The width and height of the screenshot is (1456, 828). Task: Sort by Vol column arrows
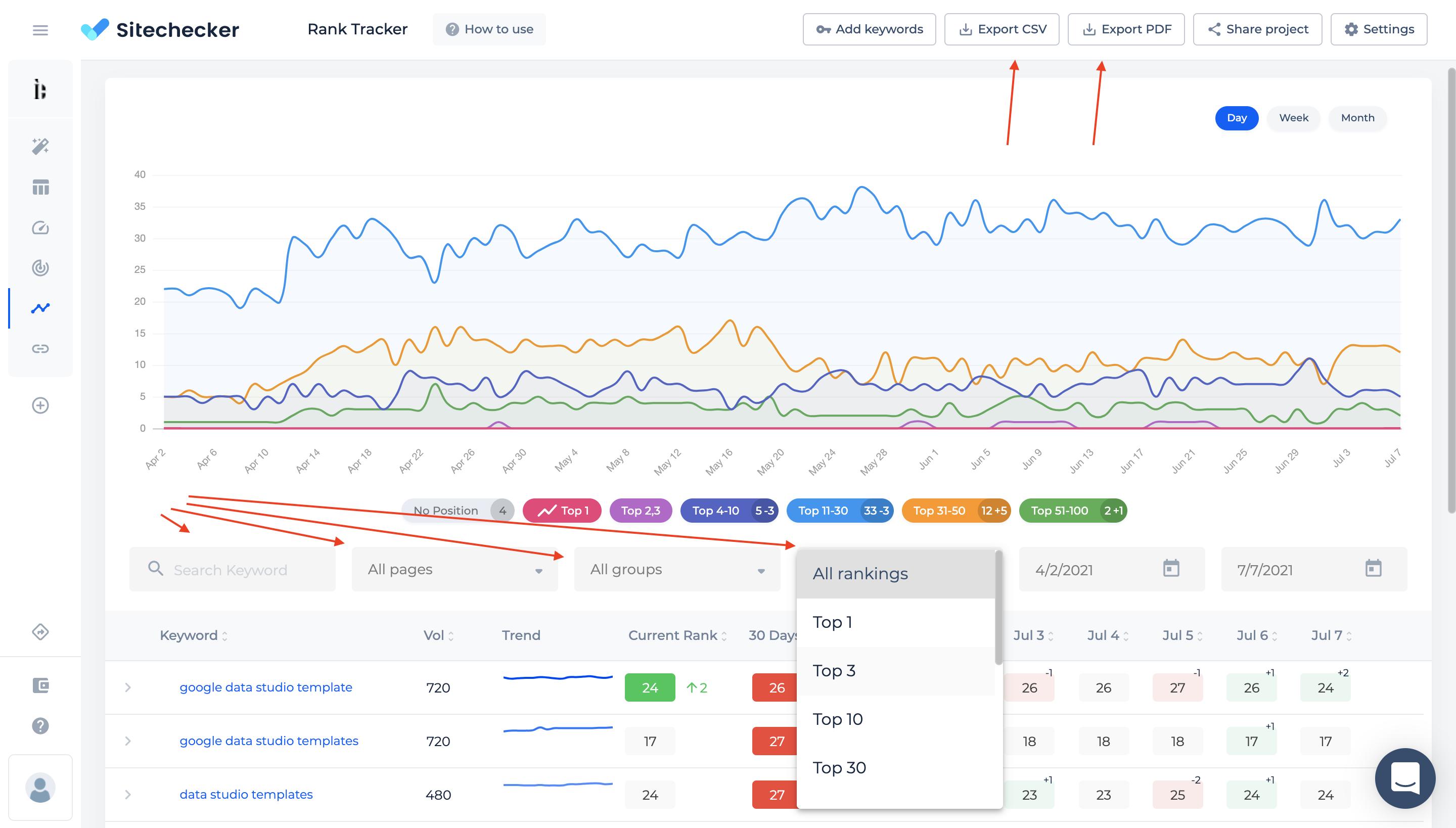click(451, 636)
